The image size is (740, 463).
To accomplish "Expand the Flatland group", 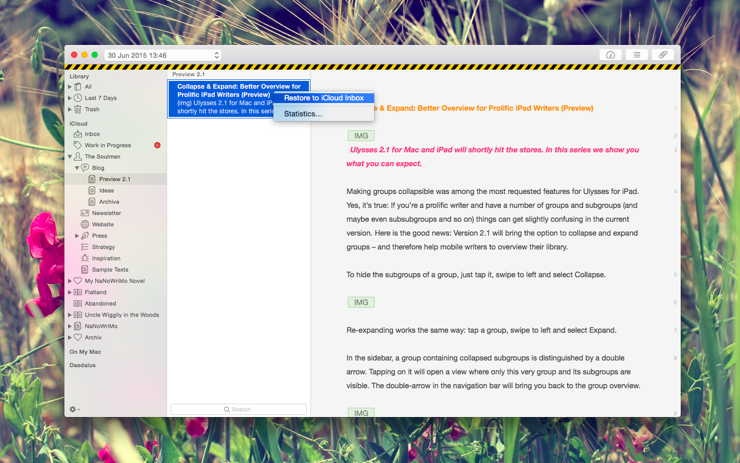I will click(x=70, y=292).
